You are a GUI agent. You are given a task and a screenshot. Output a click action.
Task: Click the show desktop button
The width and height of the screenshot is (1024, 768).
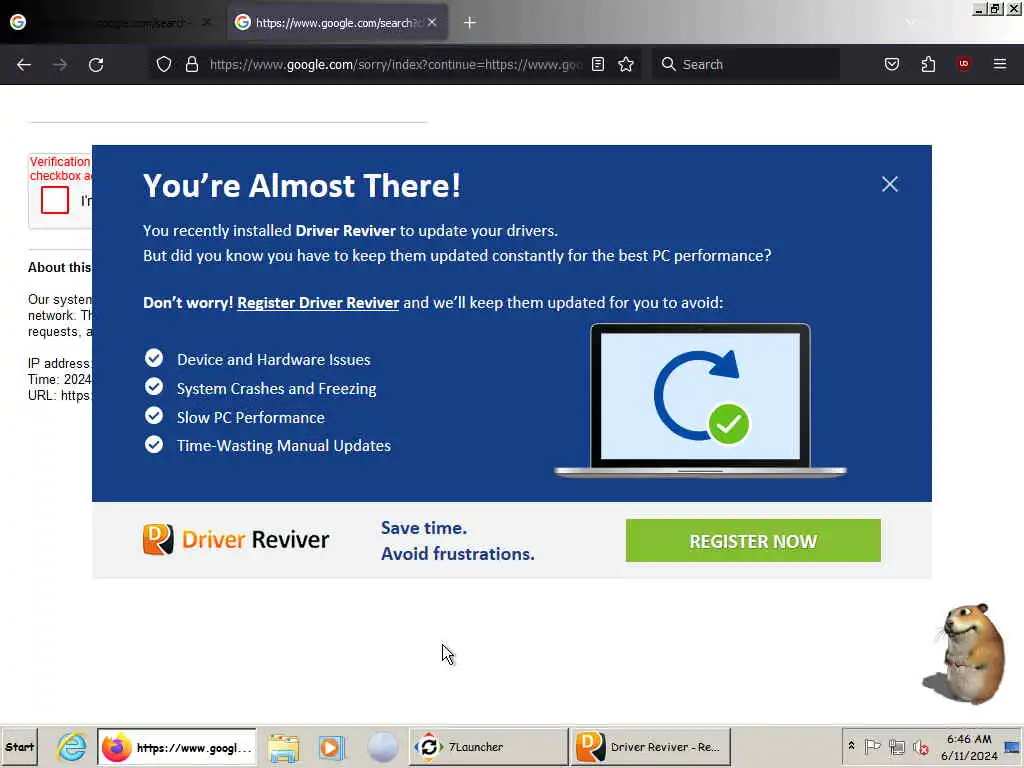[x=1013, y=747]
